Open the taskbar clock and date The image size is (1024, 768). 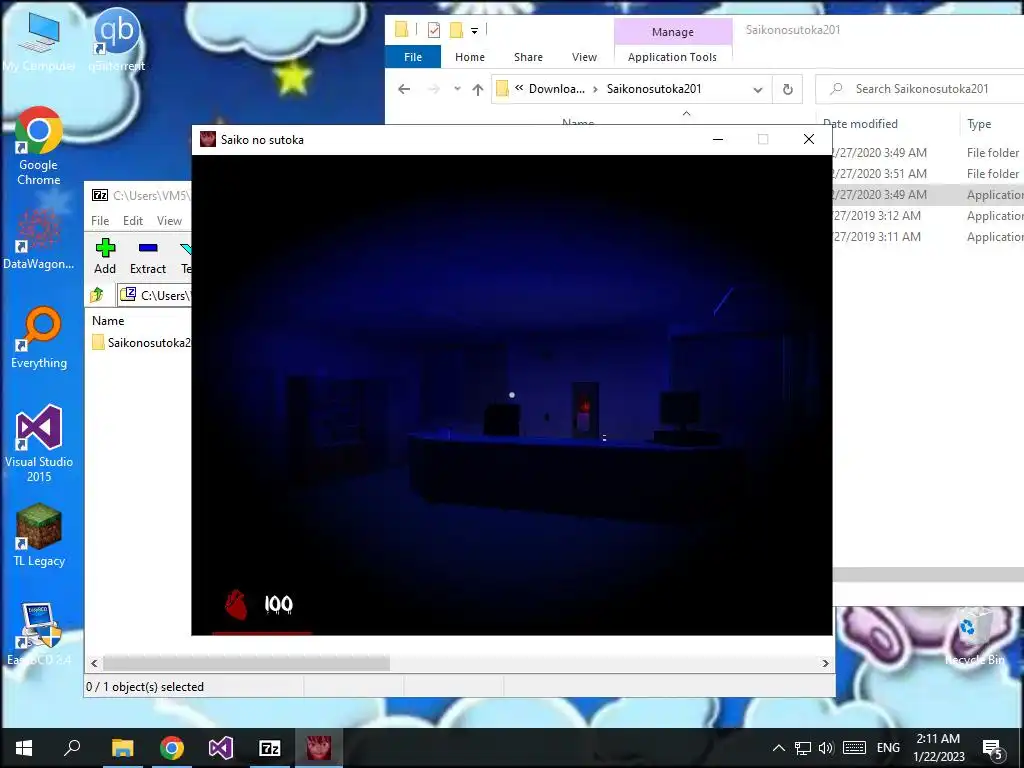click(938, 748)
